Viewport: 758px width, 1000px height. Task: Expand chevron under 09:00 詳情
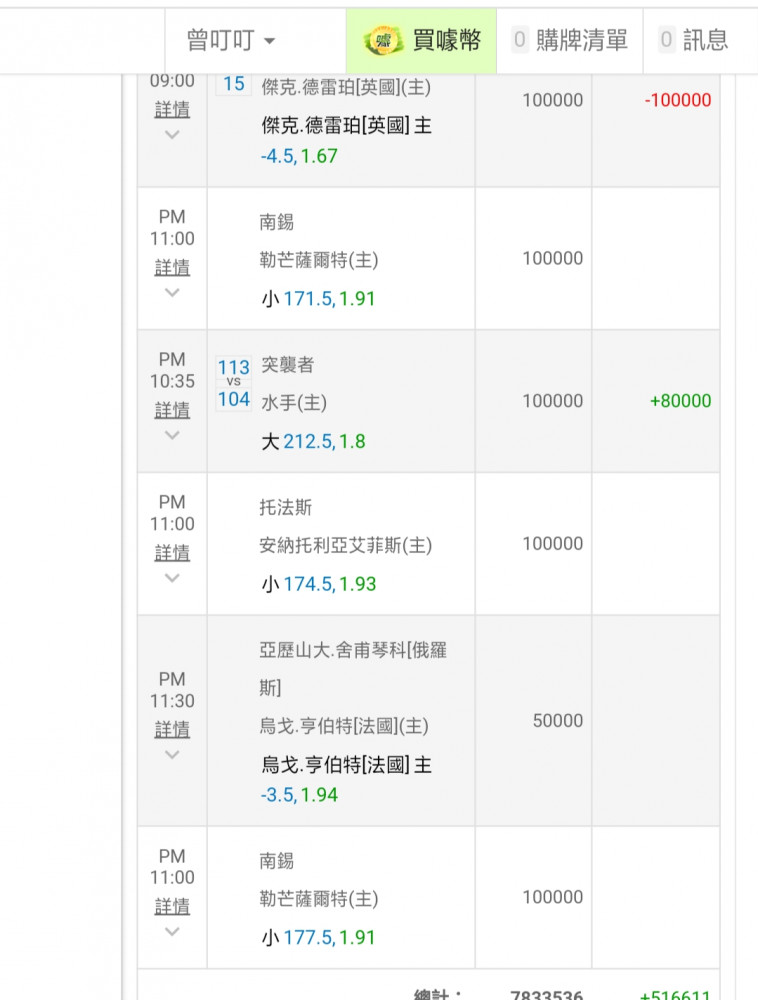point(172,135)
